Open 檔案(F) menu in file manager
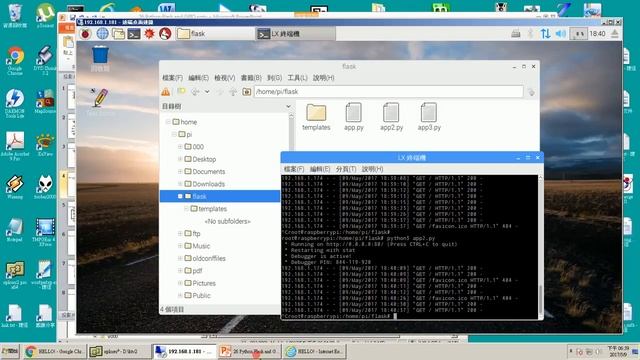 (x=172, y=78)
